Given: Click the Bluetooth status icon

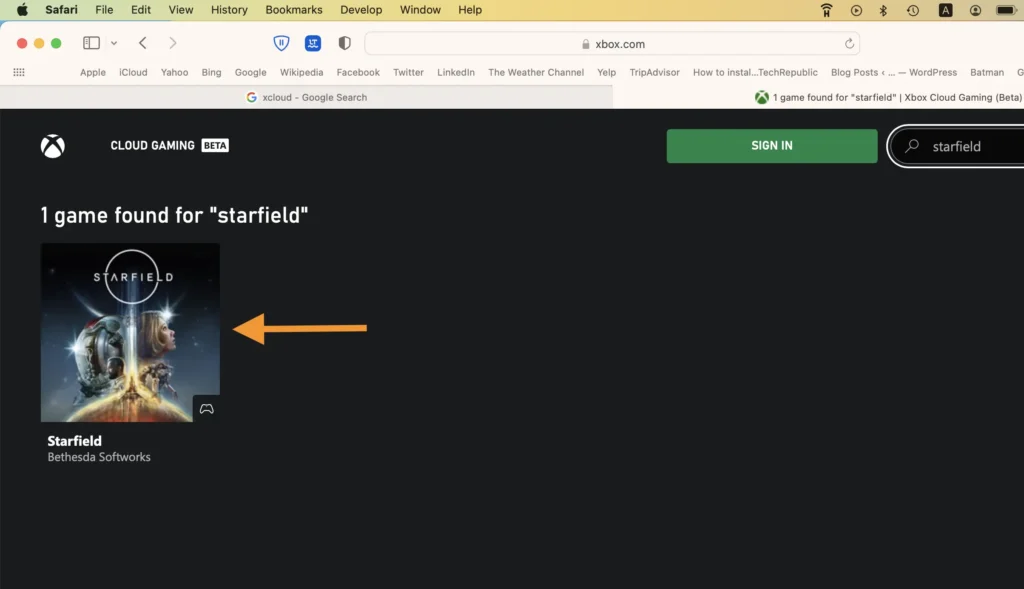Looking at the screenshot, I should 883,10.
